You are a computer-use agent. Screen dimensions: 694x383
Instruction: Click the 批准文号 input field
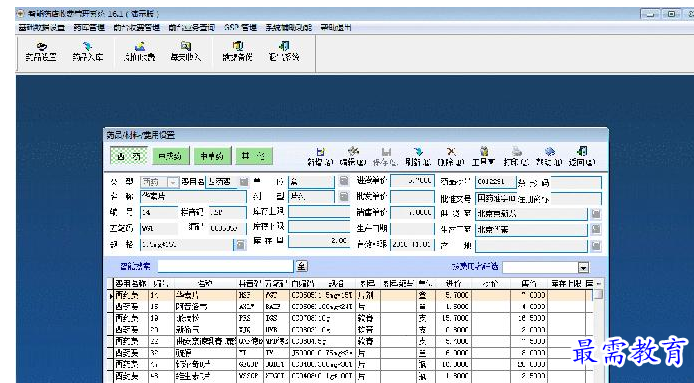[496, 198]
